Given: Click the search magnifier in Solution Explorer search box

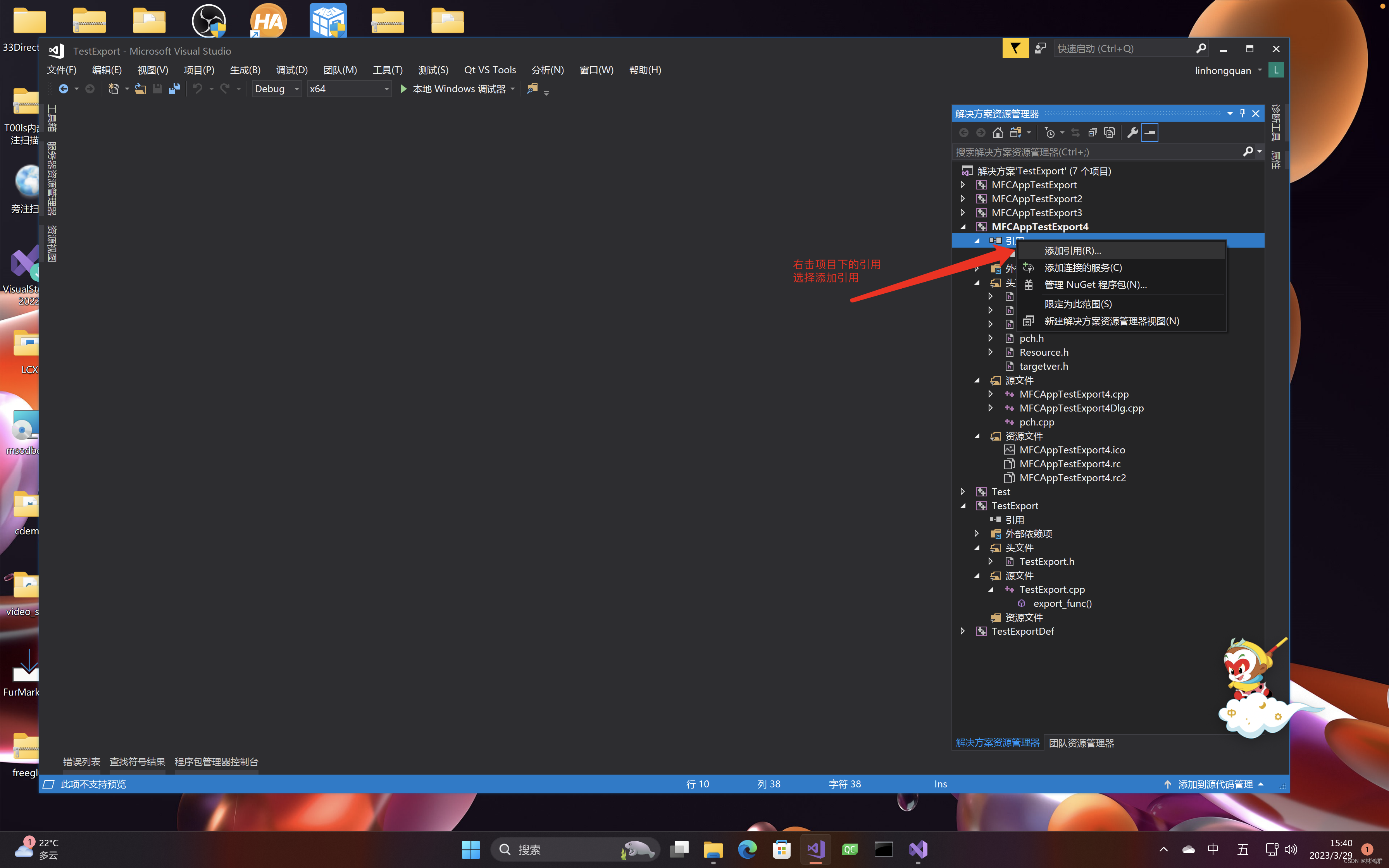Looking at the screenshot, I should tap(1248, 152).
